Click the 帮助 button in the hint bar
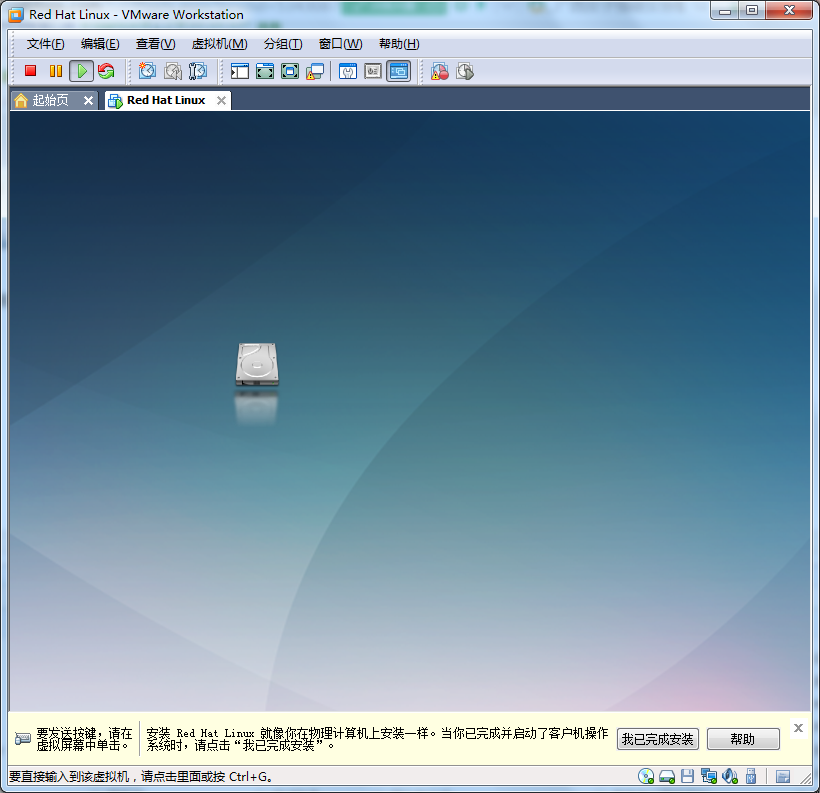 click(743, 739)
